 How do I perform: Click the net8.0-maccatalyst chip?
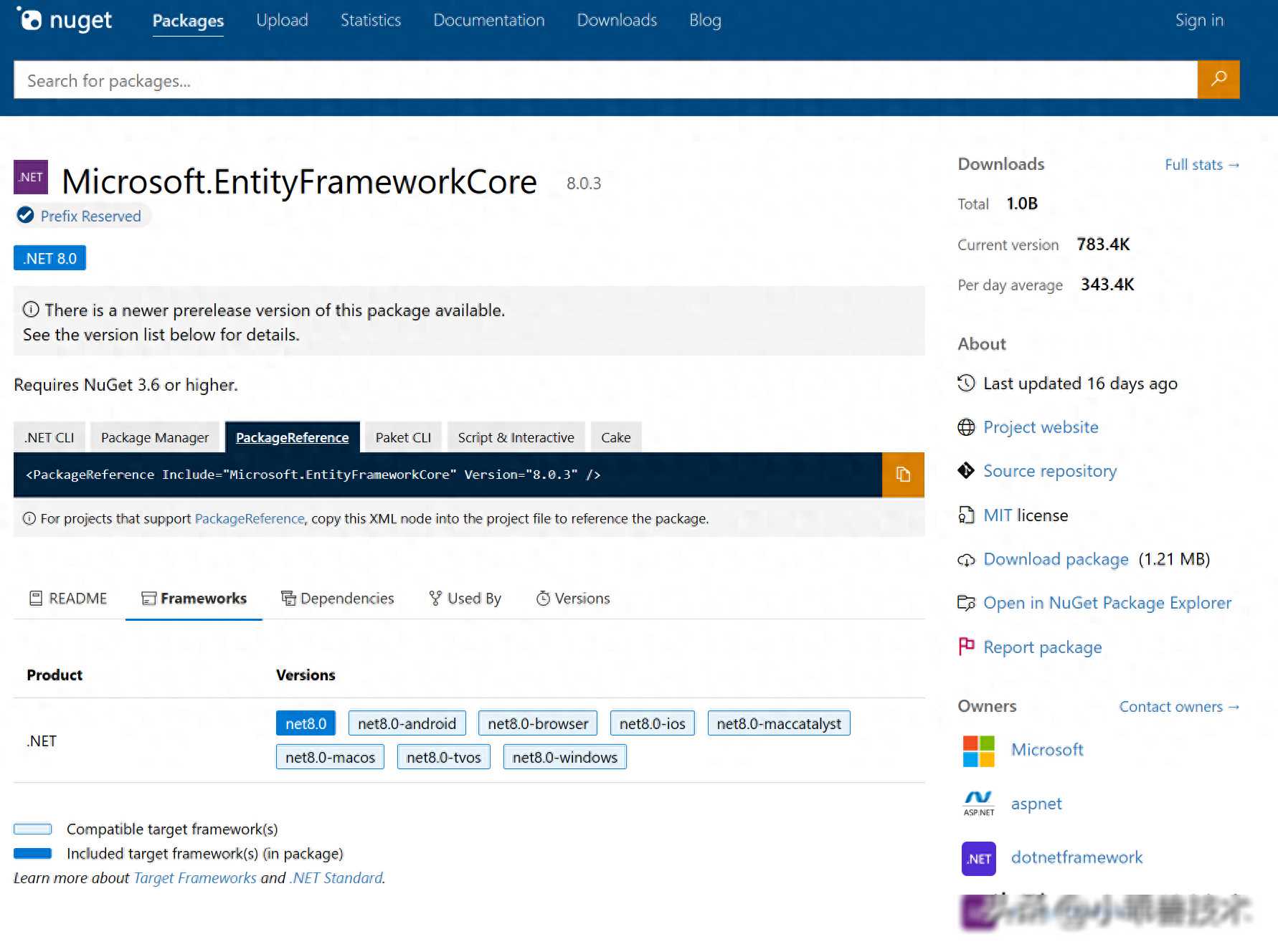coord(779,723)
